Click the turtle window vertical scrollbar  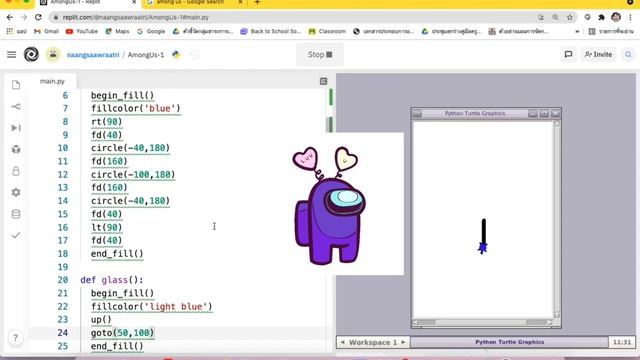pos(557,220)
